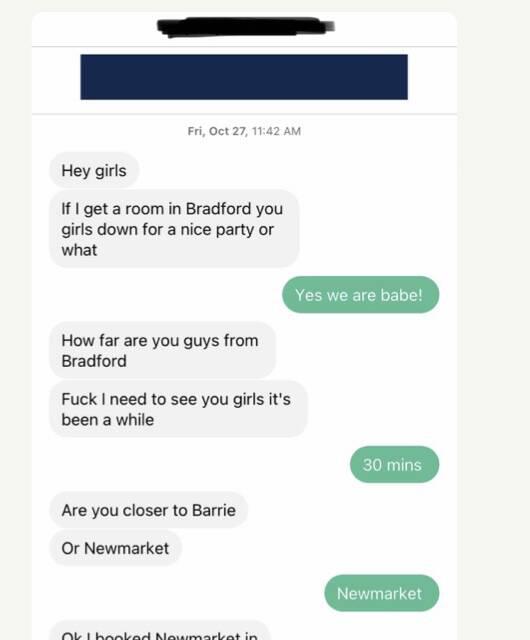Click the 'Or Newmarket' message bubble
This screenshot has height=640, width=530.
[x=115, y=548]
